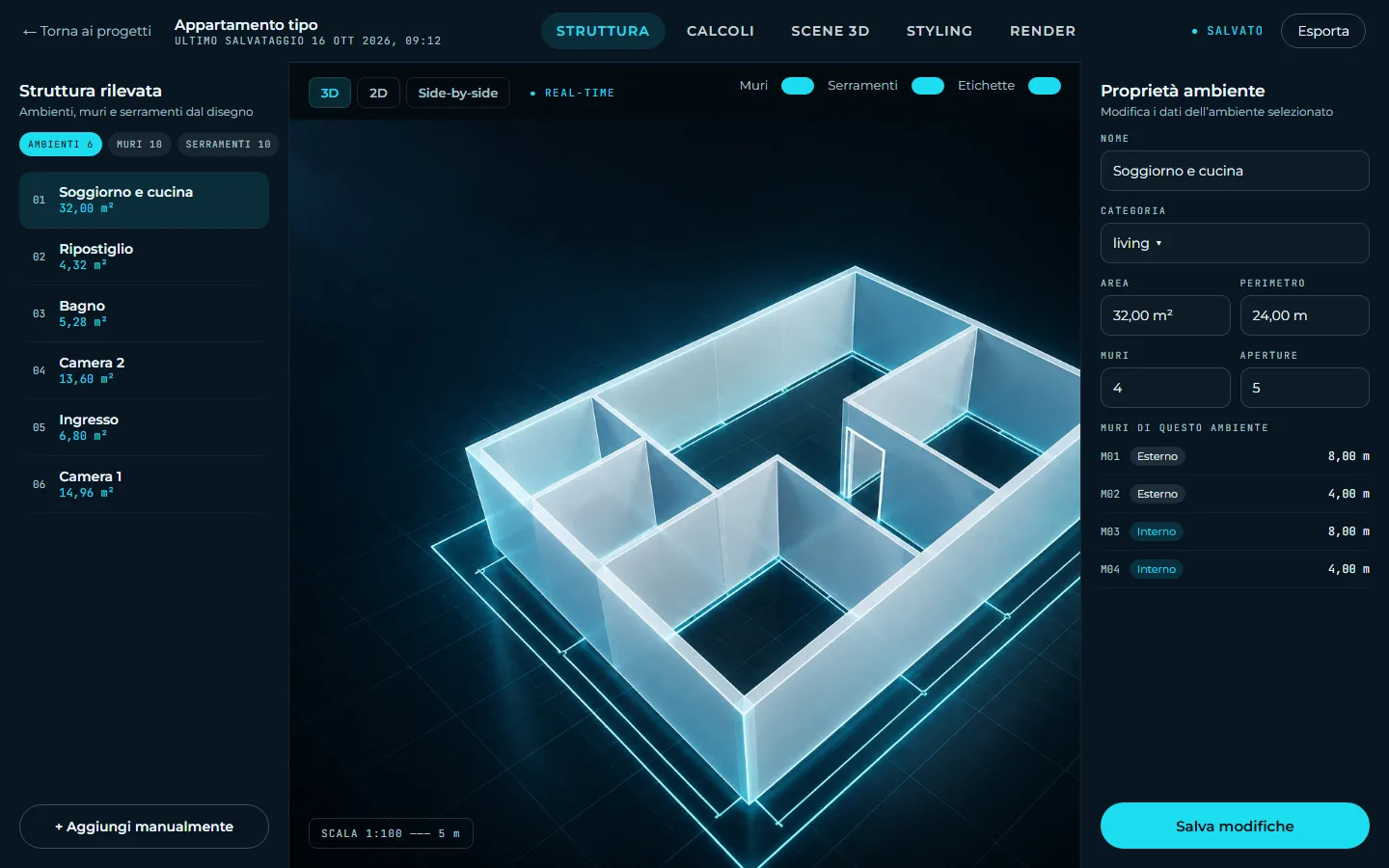Click the Appartamento tipo project title
Screen dimensions: 1389x868
point(246,24)
